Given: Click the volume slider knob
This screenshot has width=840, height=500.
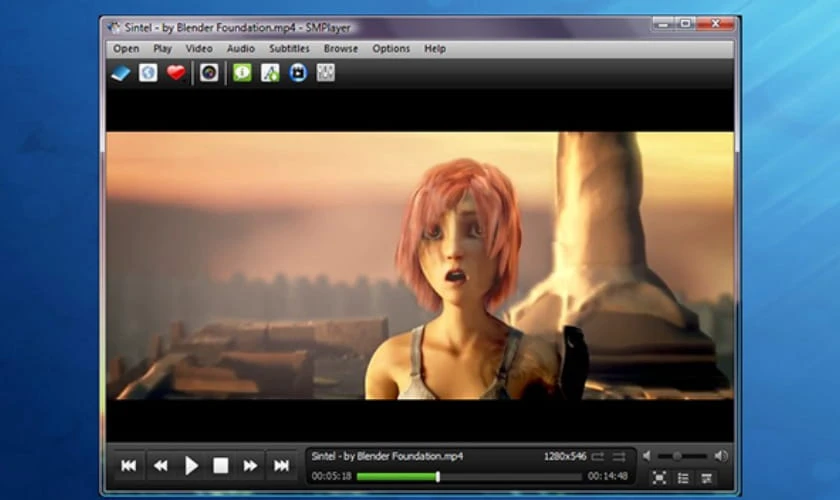Looking at the screenshot, I should click(677, 456).
